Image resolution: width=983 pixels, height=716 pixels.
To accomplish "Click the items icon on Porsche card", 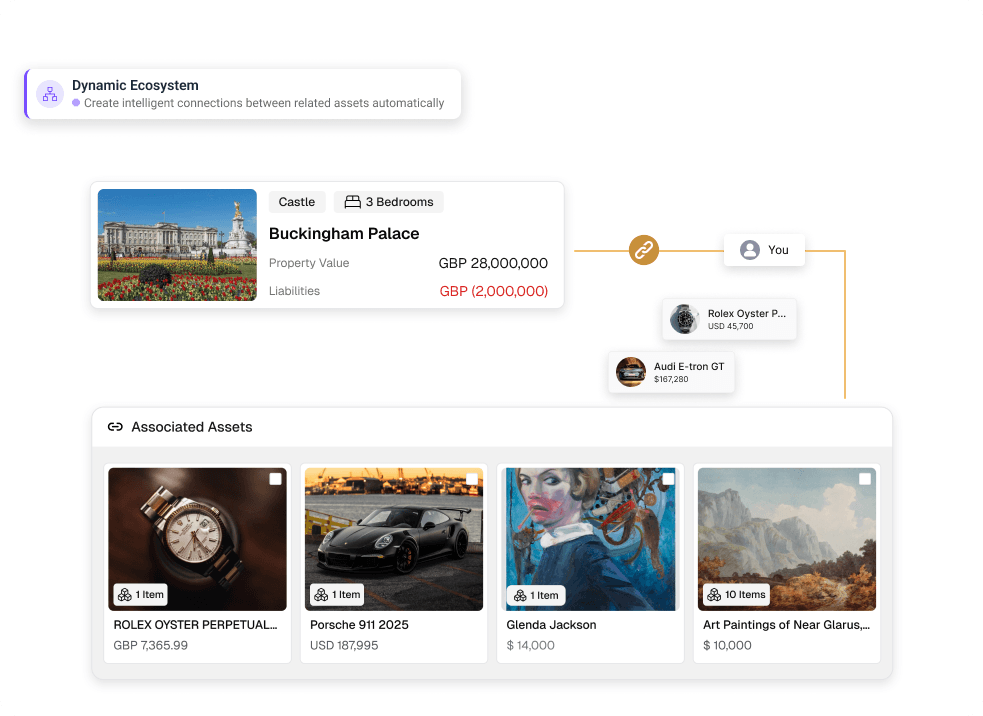I will coord(321,595).
